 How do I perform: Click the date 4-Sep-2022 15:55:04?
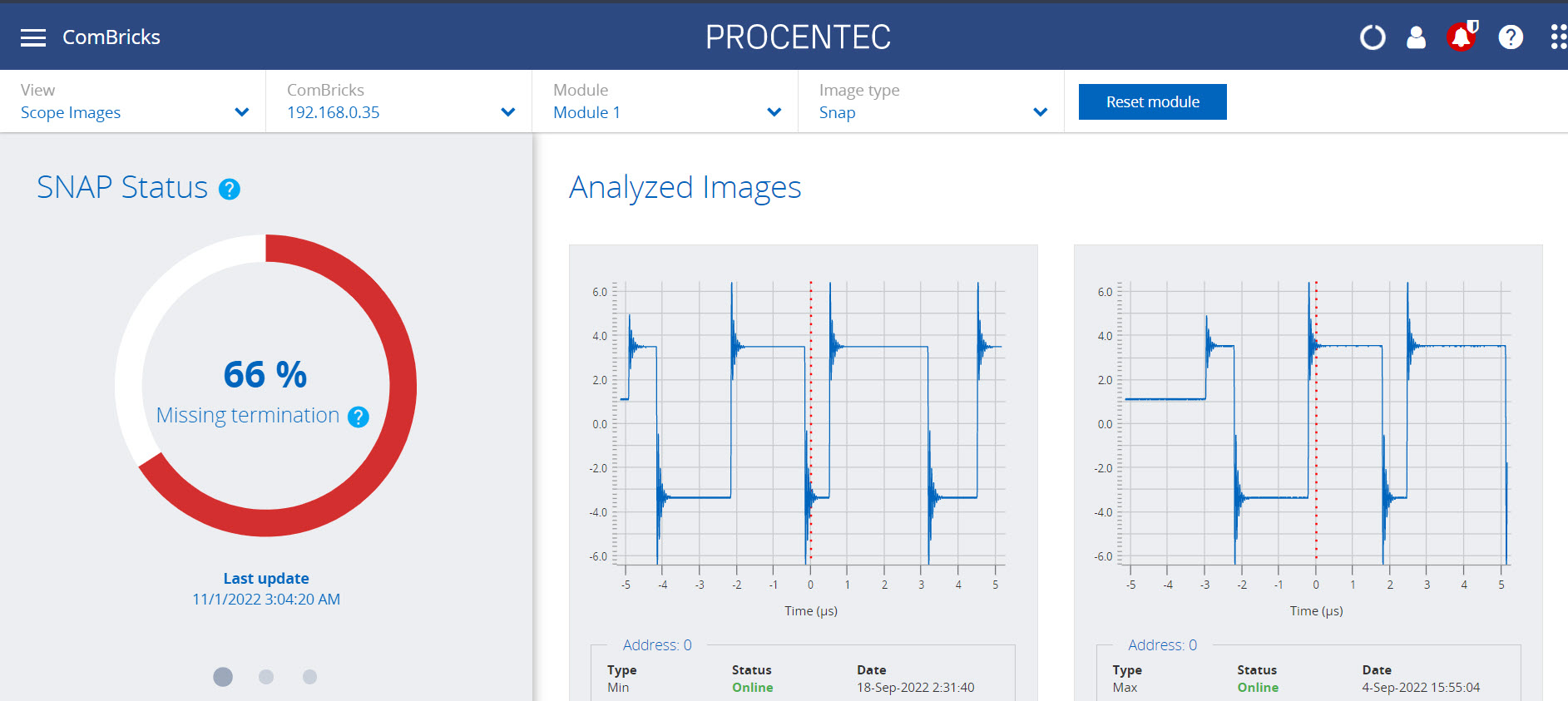point(1421,688)
